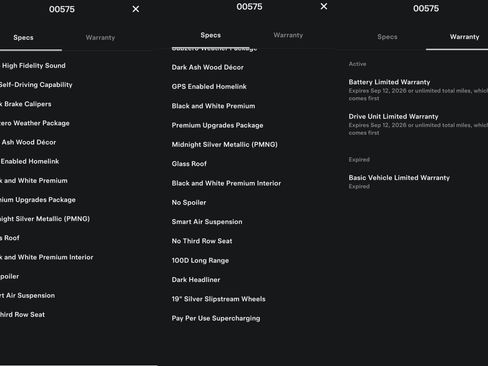Click GPS Enabled Homelink in middle list

pos(209,87)
